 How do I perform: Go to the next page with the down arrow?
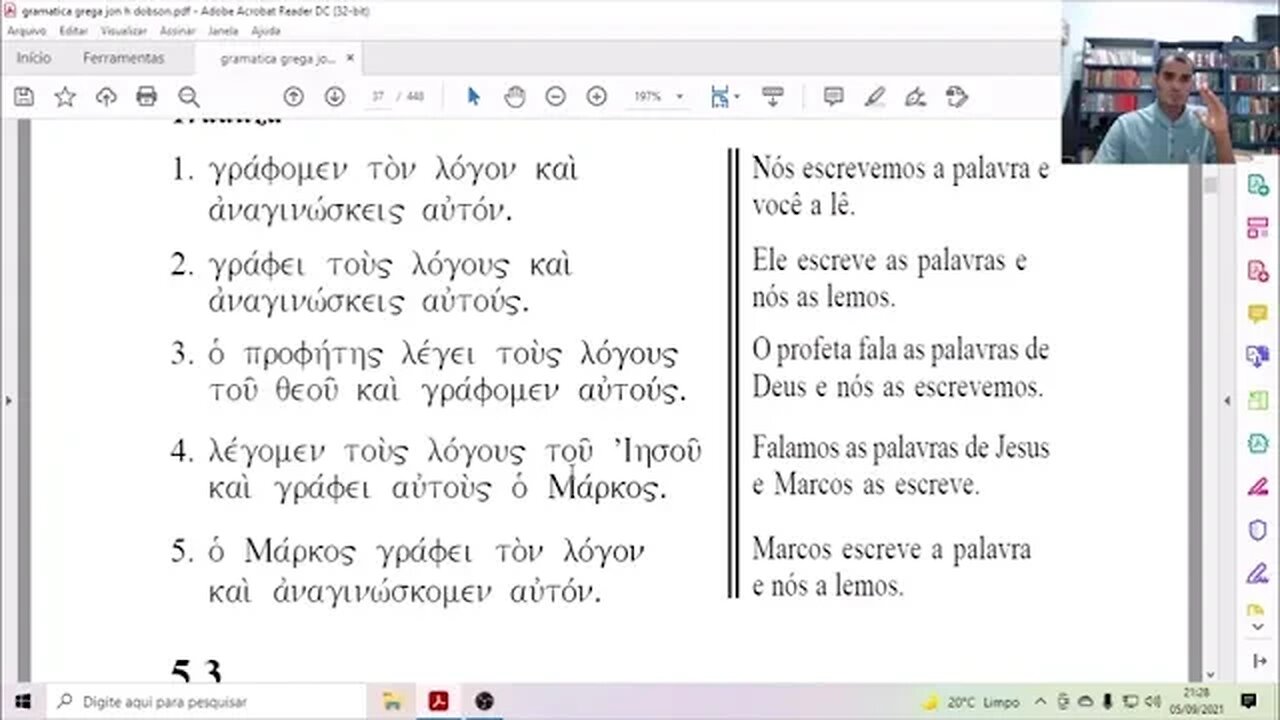click(334, 97)
